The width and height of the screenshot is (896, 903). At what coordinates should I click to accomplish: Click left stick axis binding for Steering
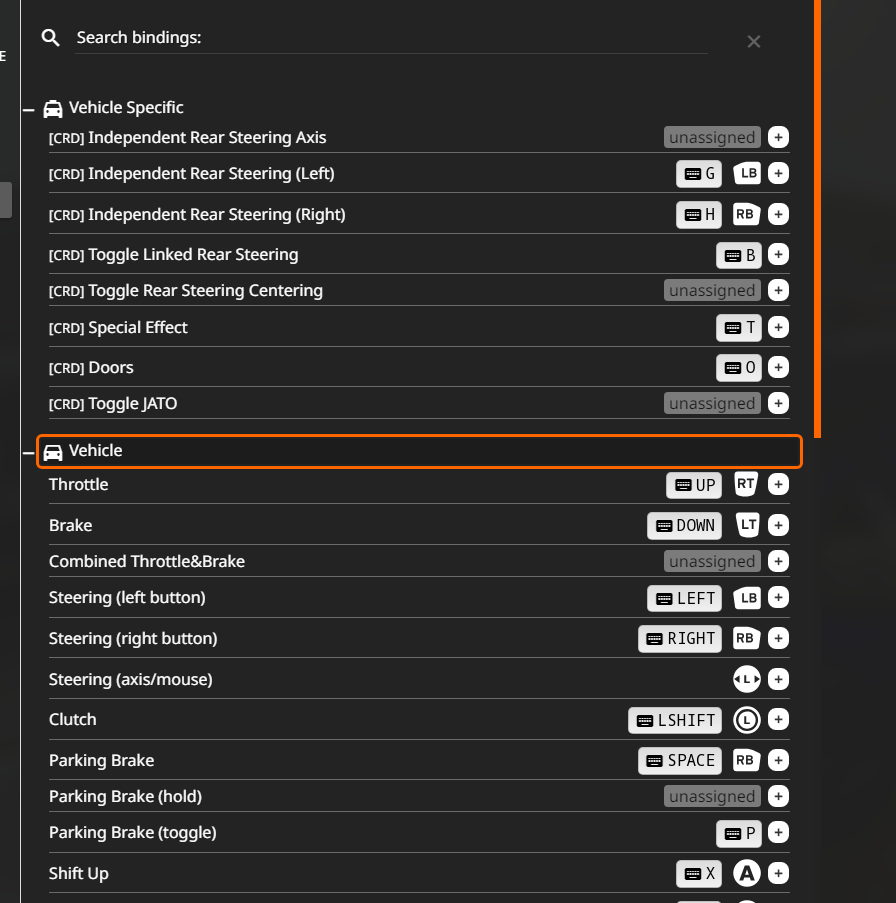pyautogui.click(x=747, y=679)
